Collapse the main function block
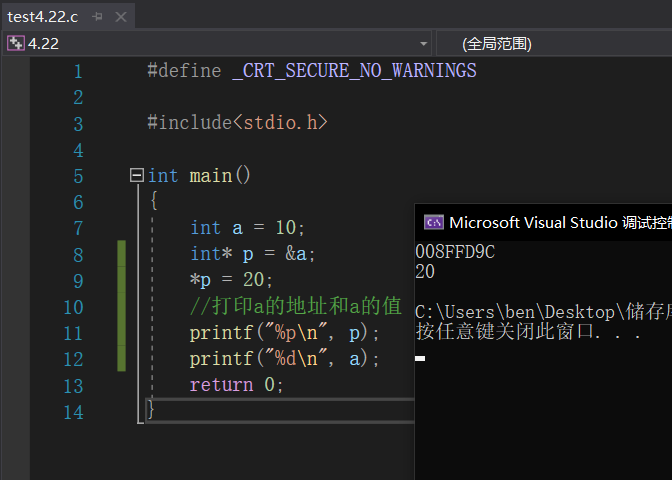672x480 pixels. (137, 175)
